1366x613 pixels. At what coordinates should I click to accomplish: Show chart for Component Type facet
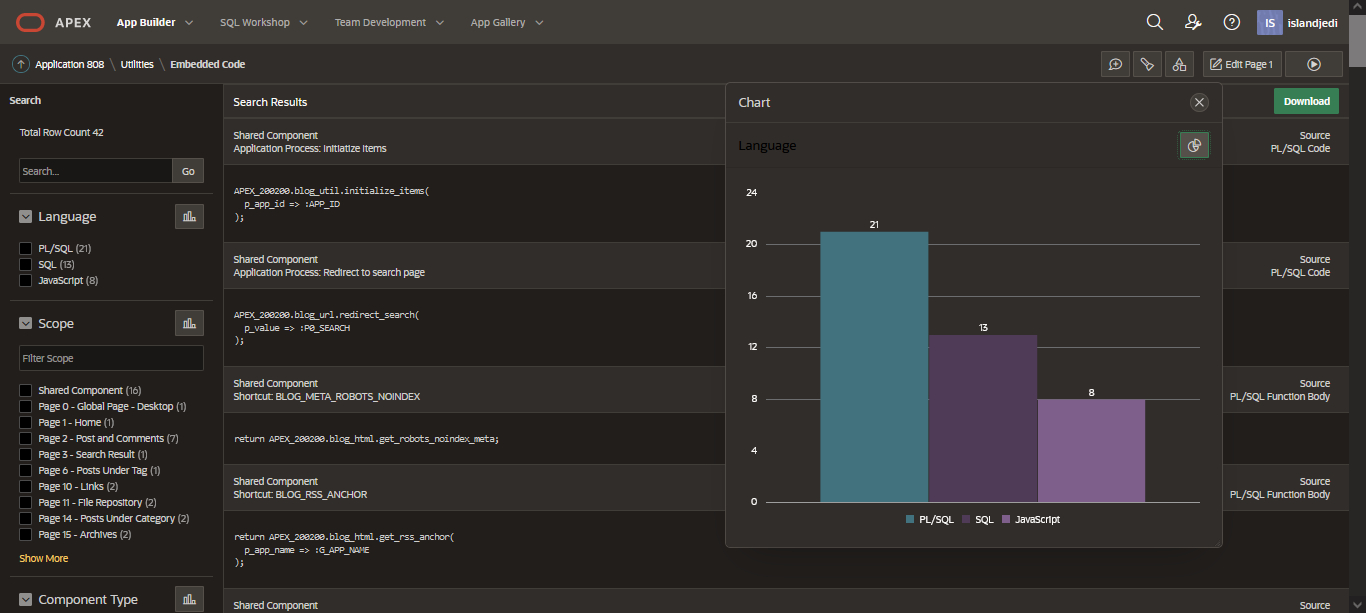click(189, 599)
